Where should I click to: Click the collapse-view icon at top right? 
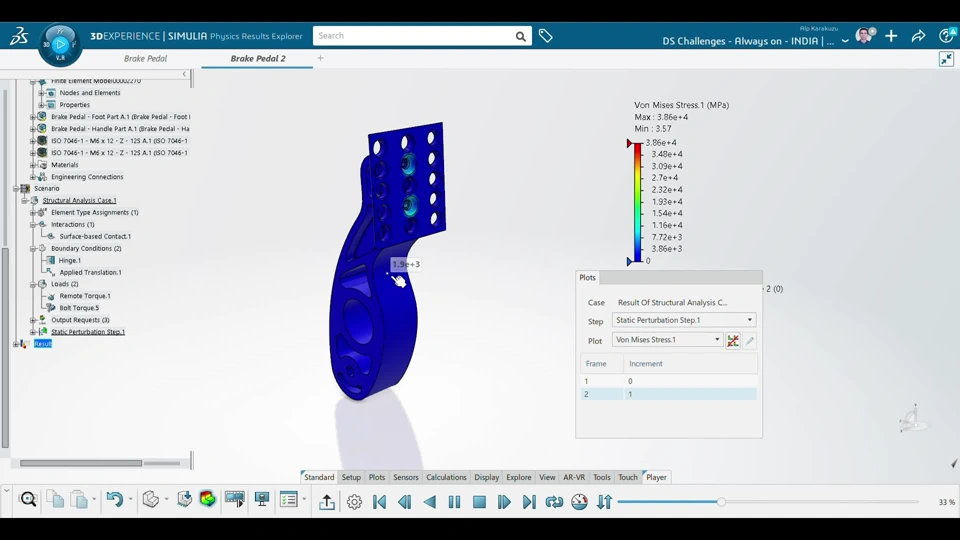coord(946,59)
